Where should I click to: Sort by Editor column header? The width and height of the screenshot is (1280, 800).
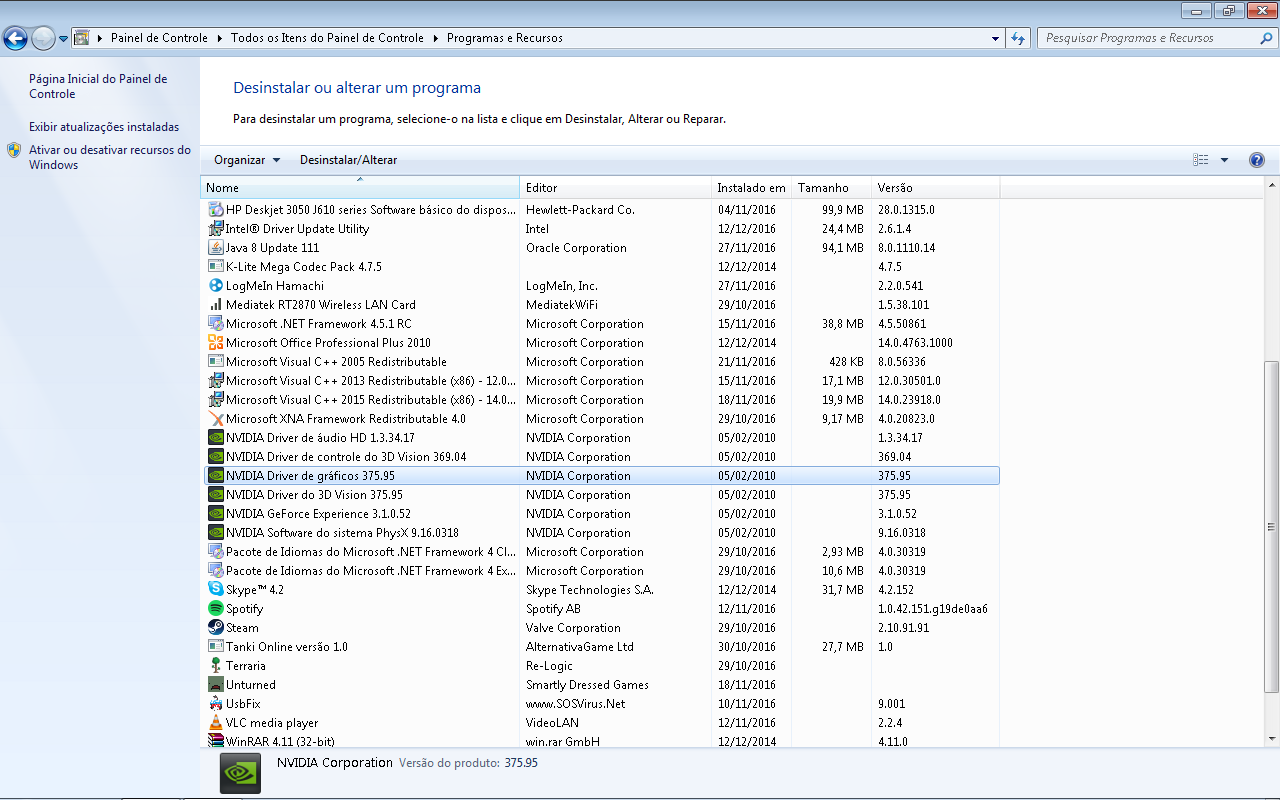[615, 188]
